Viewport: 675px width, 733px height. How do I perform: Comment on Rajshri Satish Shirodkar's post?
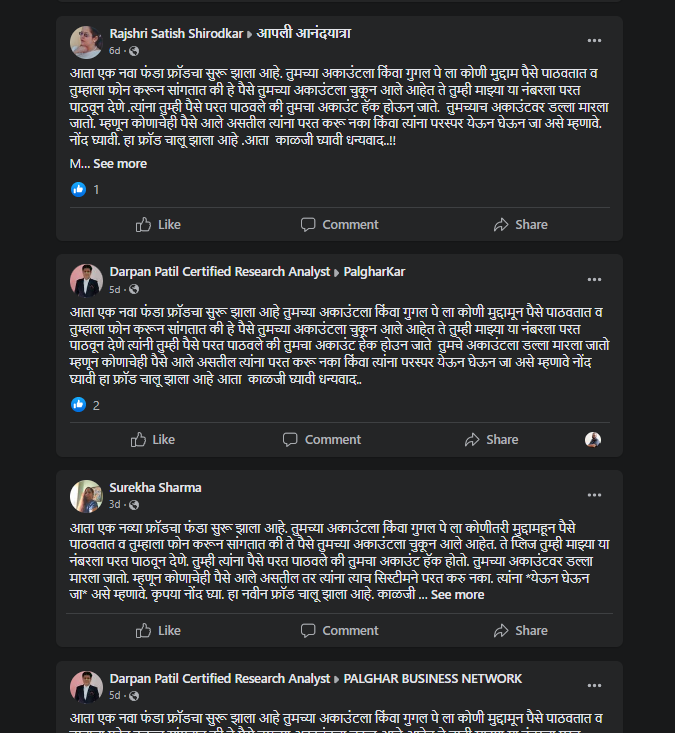coord(339,225)
